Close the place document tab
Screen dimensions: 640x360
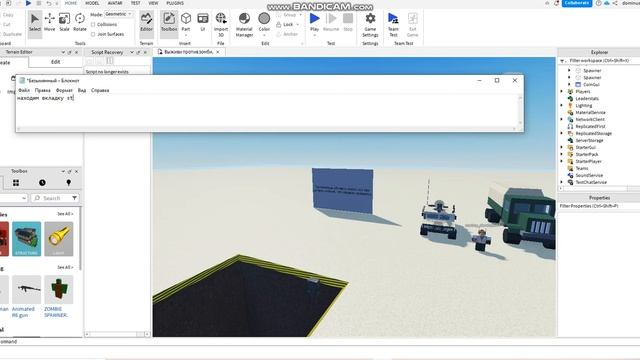click(x=218, y=52)
